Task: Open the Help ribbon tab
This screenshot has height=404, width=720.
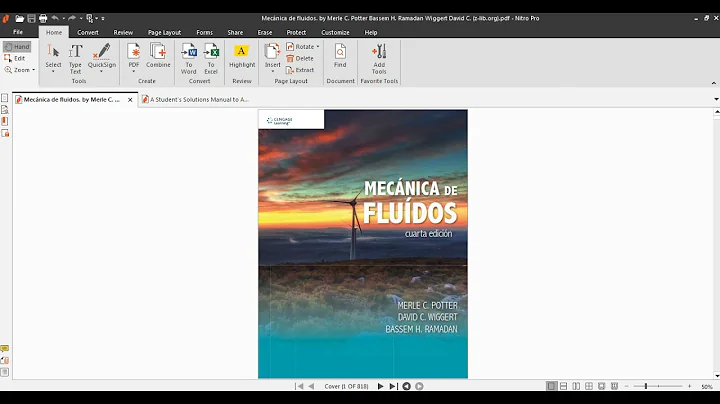Action: tap(371, 33)
